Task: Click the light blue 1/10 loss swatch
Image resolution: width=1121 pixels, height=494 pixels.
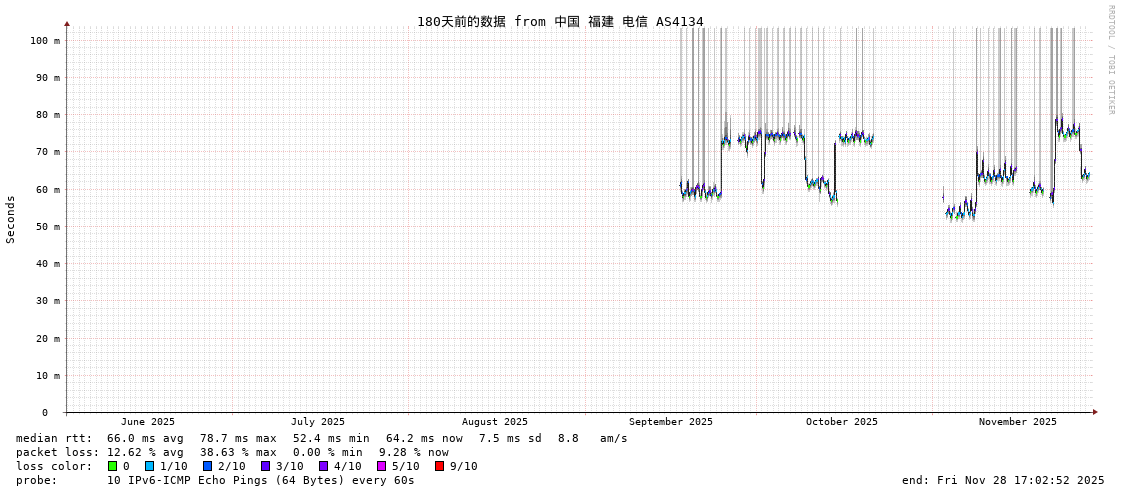Action: pos(149,466)
